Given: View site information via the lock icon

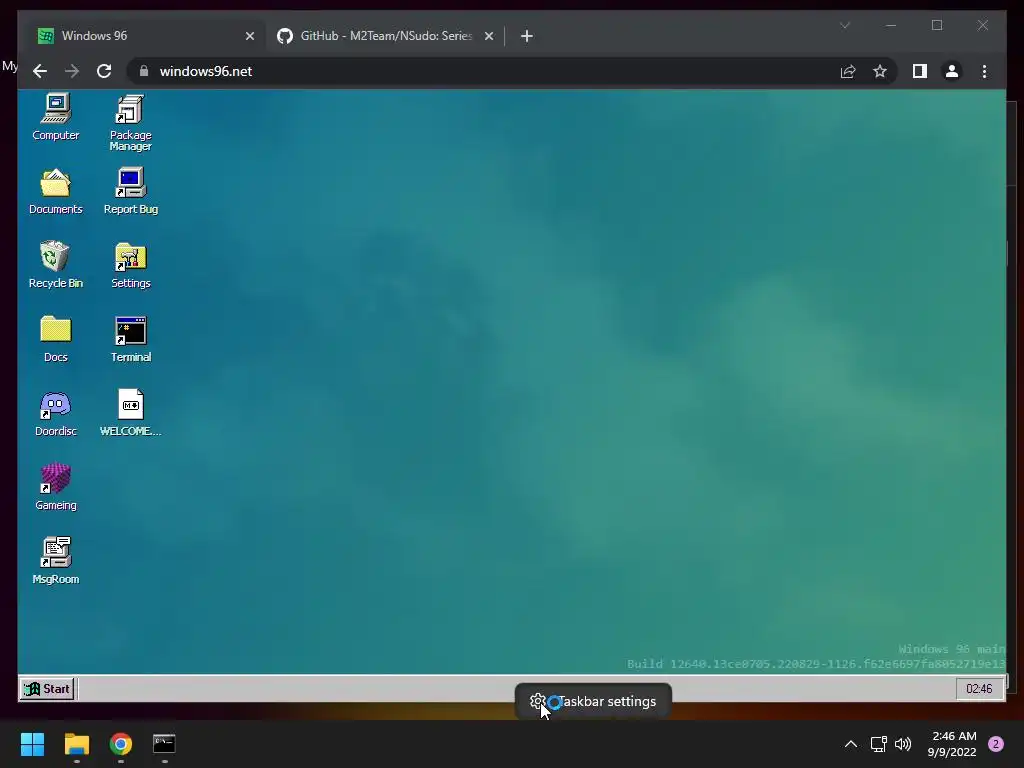Looking at the screenshot, I should [144, 71].
